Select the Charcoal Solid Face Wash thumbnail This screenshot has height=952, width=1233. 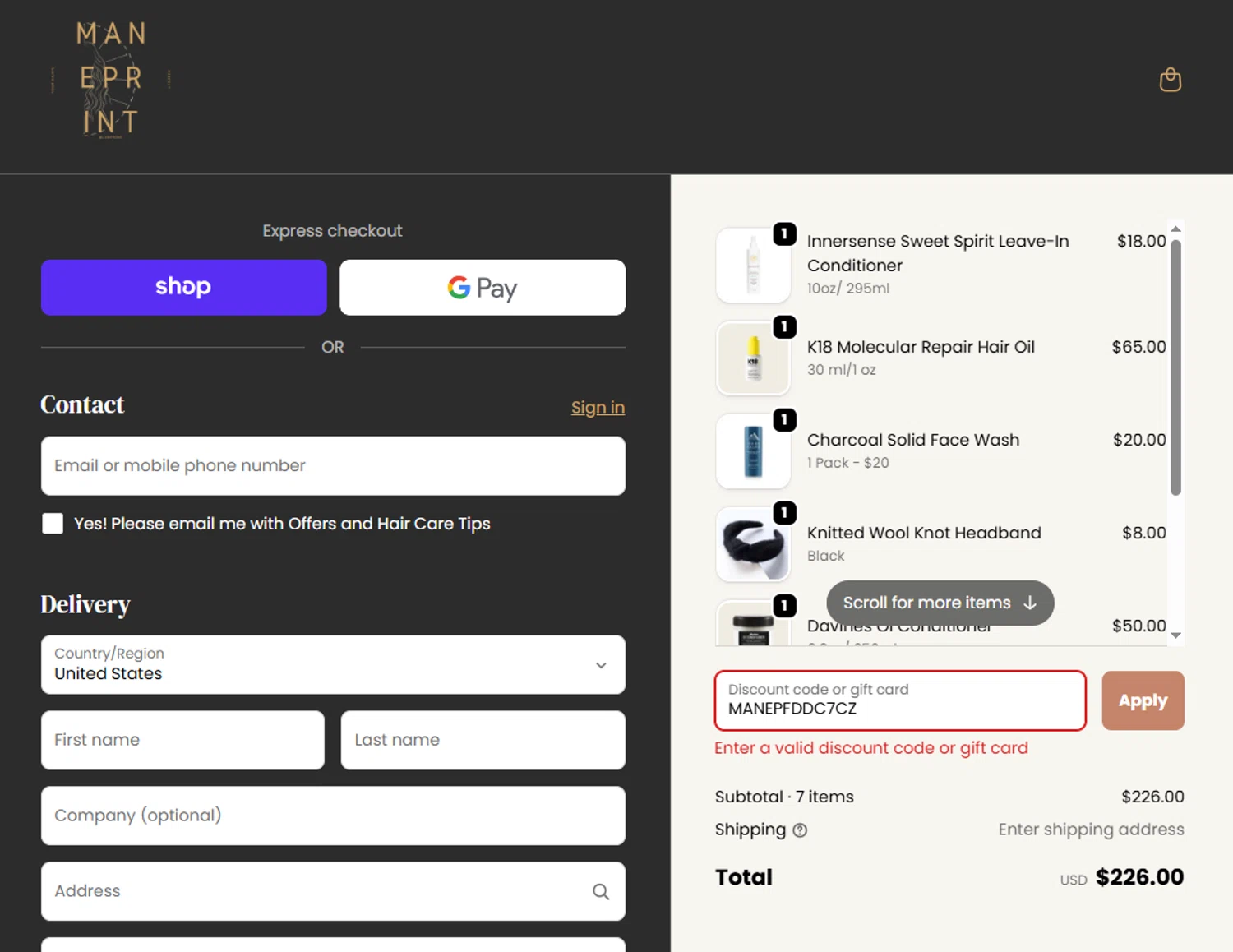[753, 451]
